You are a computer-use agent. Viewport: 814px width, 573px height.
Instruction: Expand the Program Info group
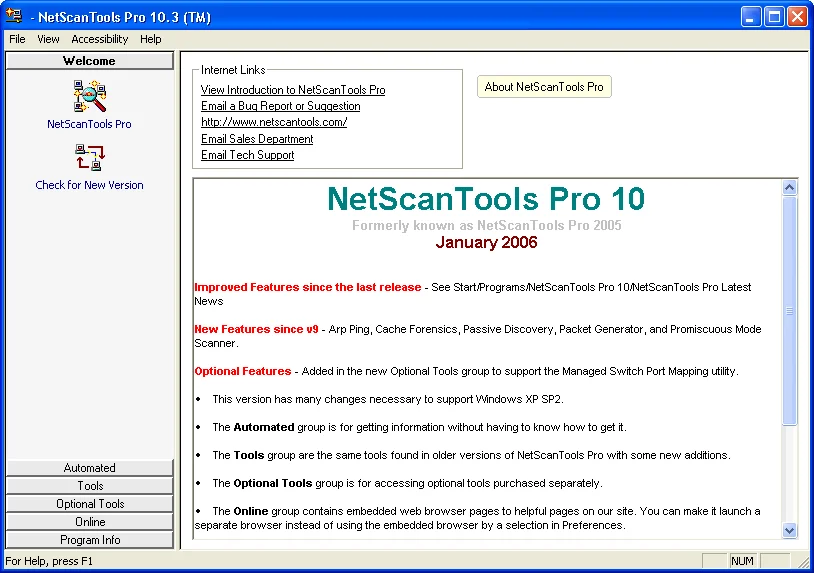[x=89, y=540]
